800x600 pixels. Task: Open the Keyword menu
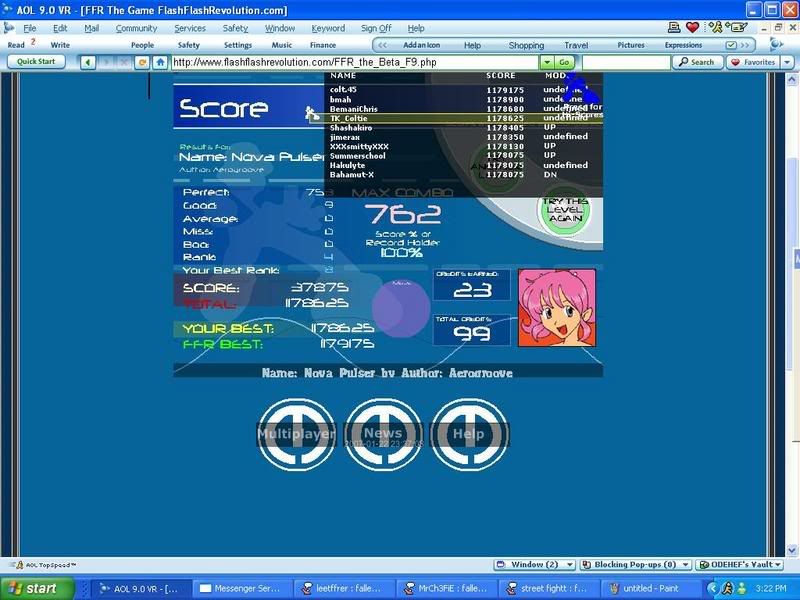[x=328, y=28]
